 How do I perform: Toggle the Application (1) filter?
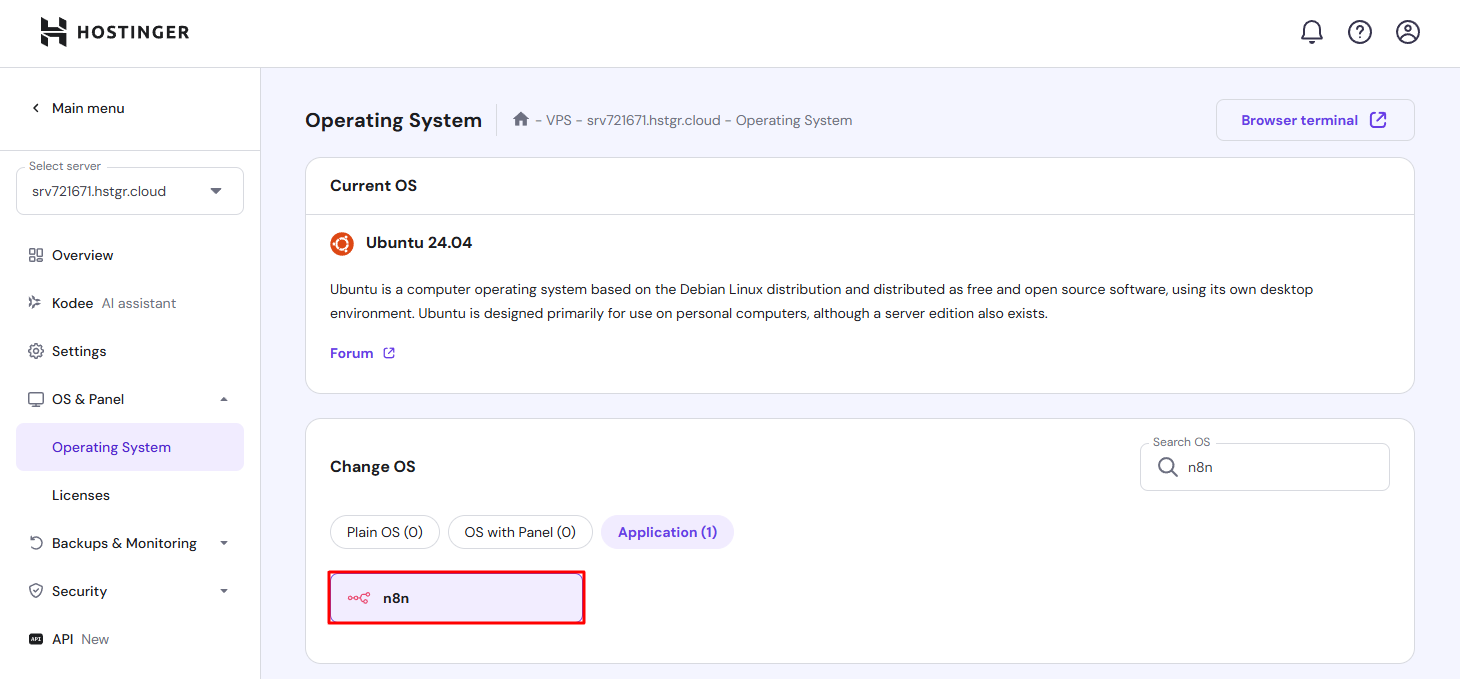(667, 531)
